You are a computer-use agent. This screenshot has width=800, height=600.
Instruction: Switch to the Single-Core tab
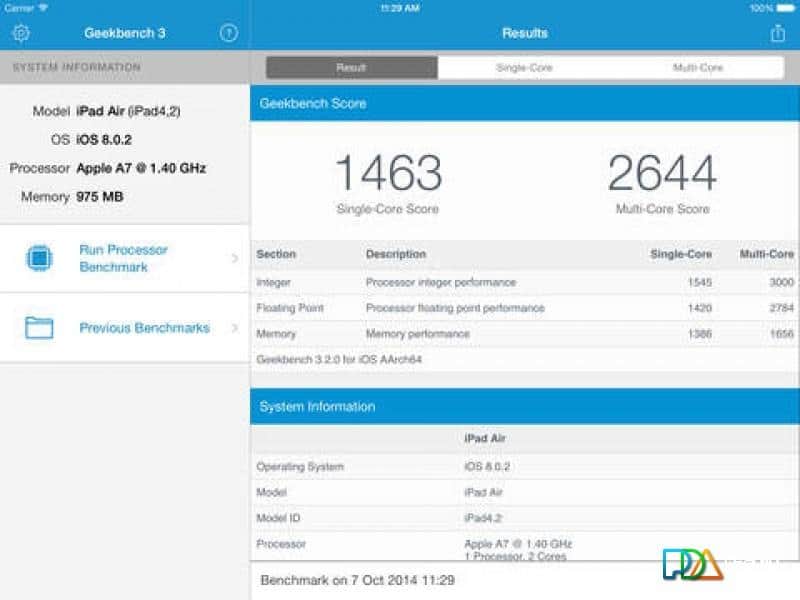point(524,68)
